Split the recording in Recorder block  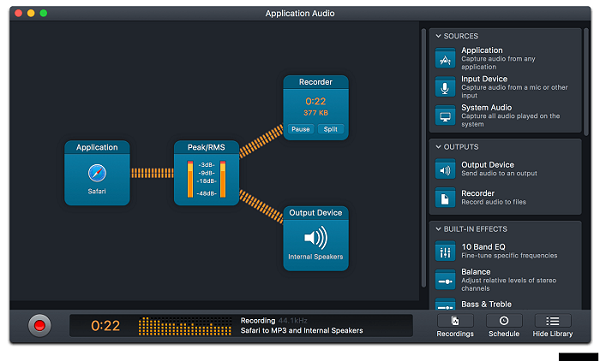click(331, 129)
